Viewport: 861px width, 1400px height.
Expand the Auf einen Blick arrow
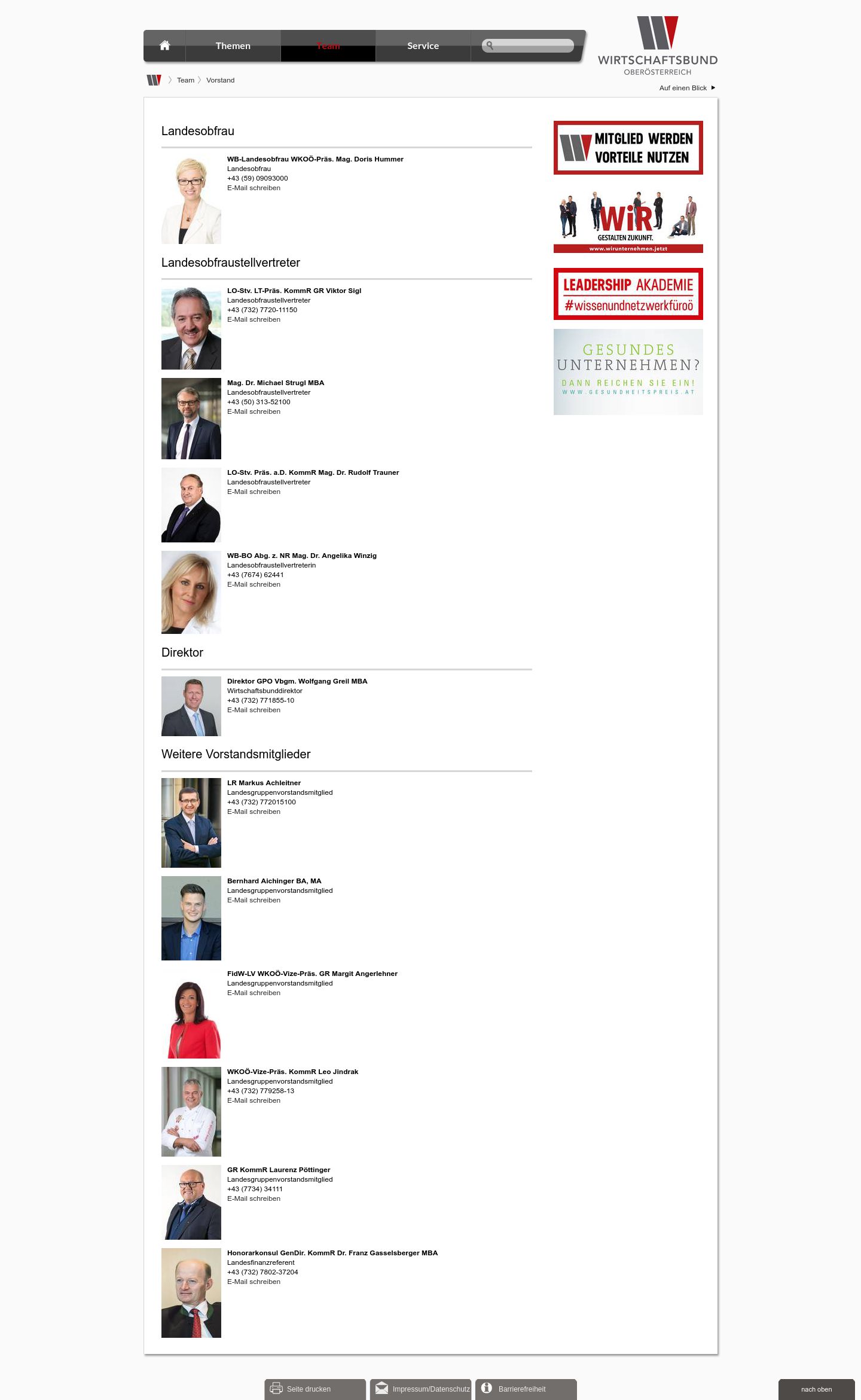(713, 88)
